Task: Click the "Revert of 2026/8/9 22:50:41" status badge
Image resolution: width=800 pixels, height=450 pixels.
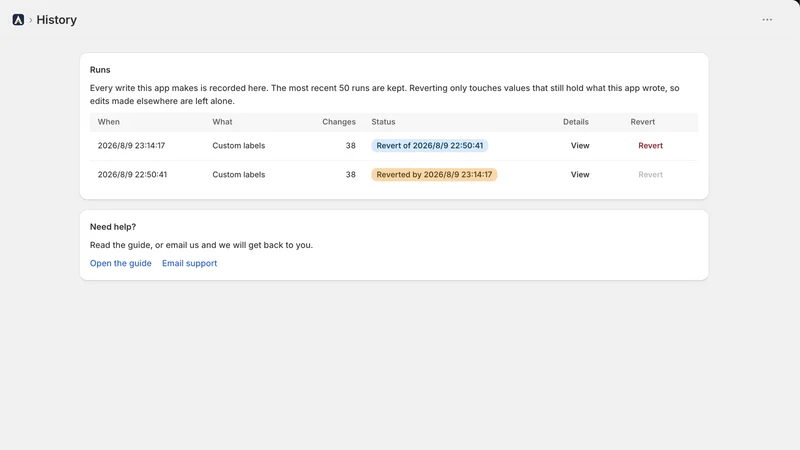Action: [x=430, y=145]
